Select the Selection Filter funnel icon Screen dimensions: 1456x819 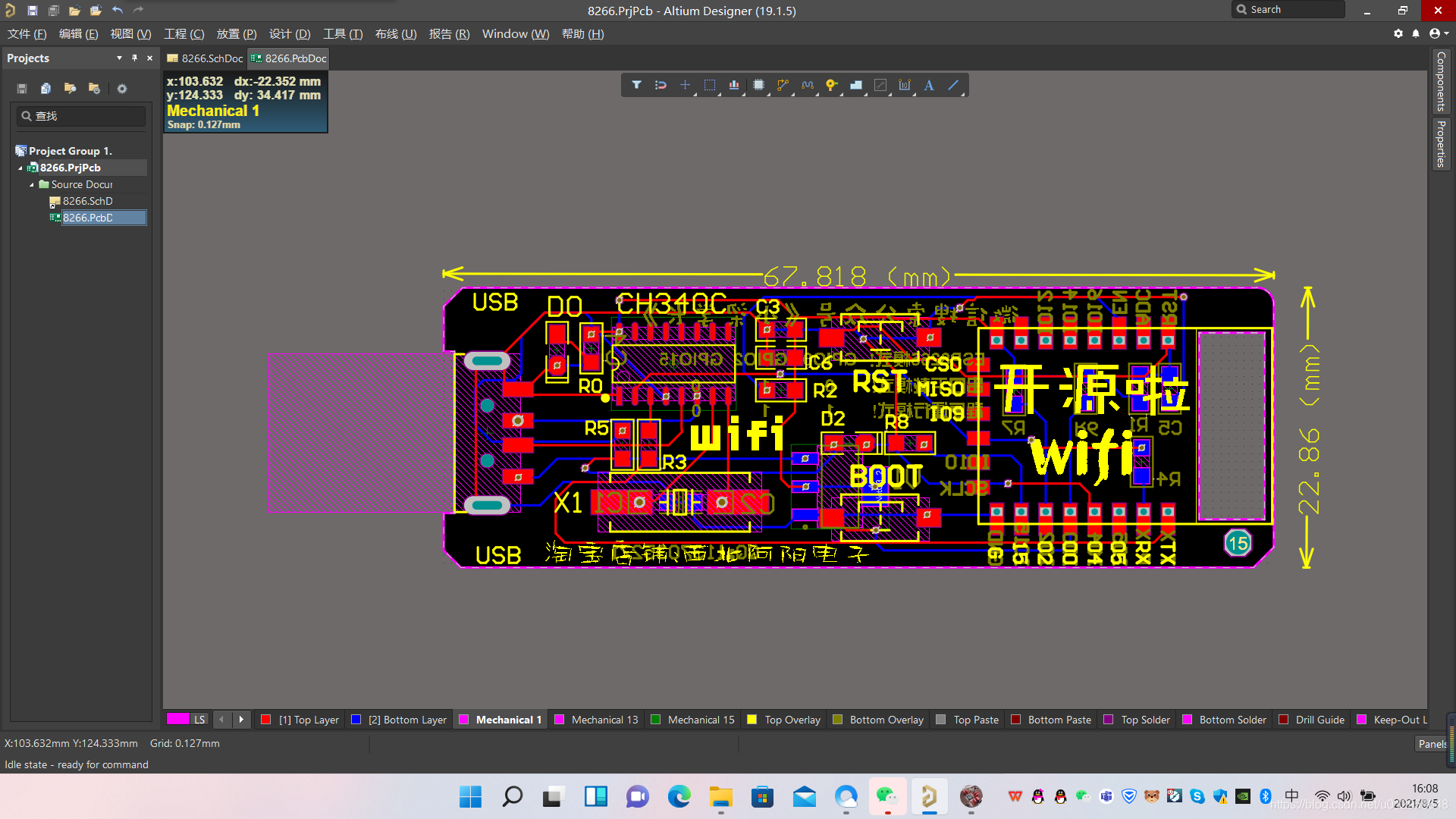(637, 85)
